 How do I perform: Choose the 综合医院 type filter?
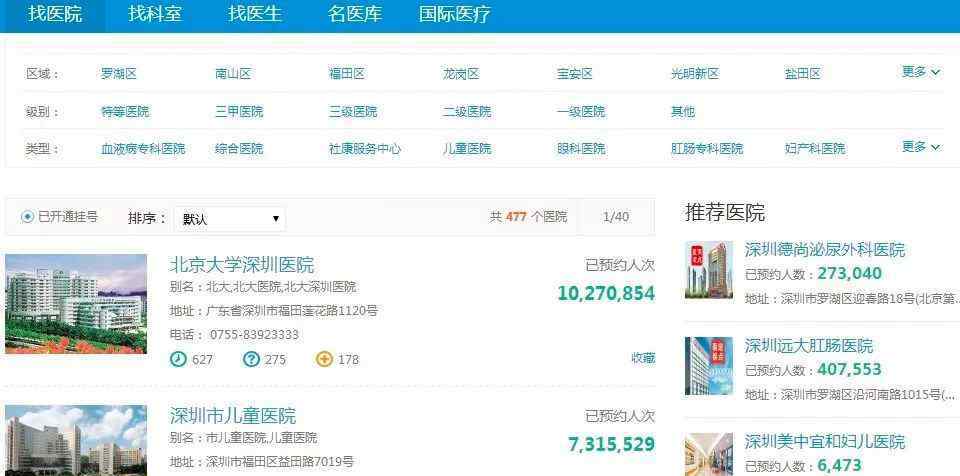[x=239, y=149]
